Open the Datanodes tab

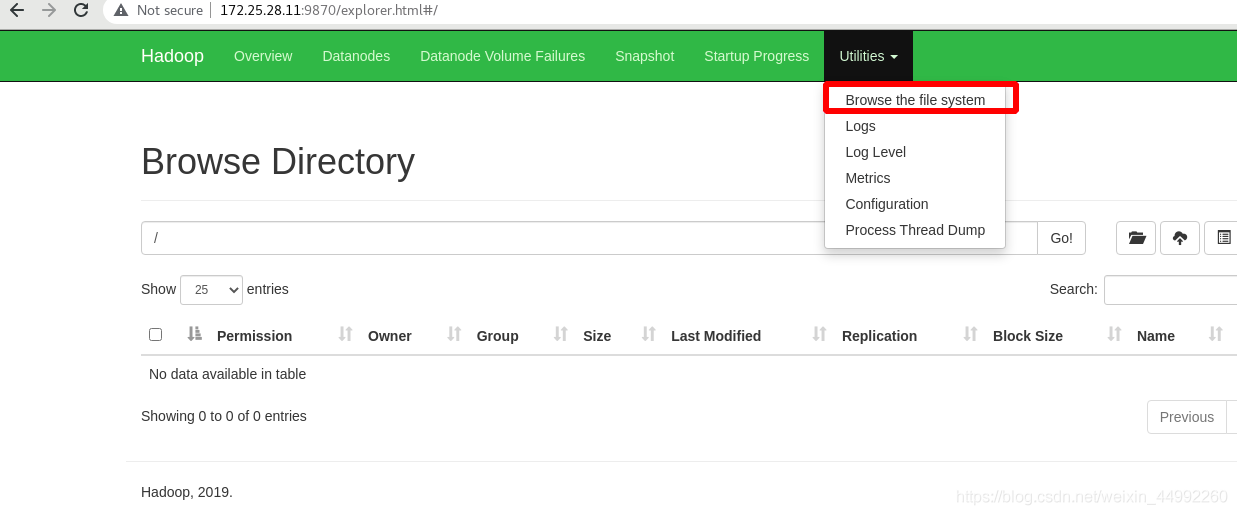point(356,56)
